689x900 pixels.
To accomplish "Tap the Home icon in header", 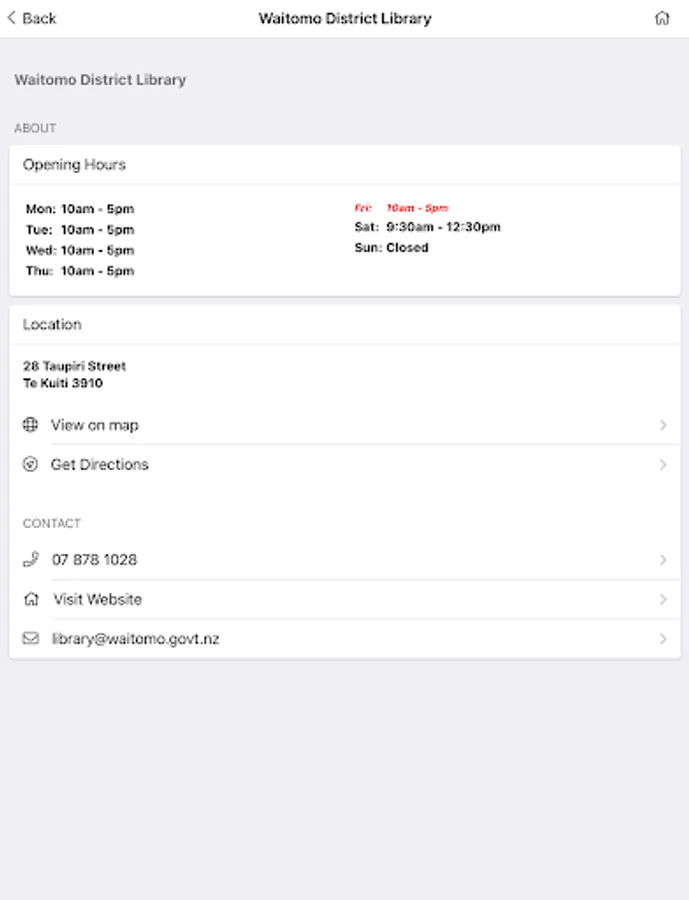I will click(661, 18).
